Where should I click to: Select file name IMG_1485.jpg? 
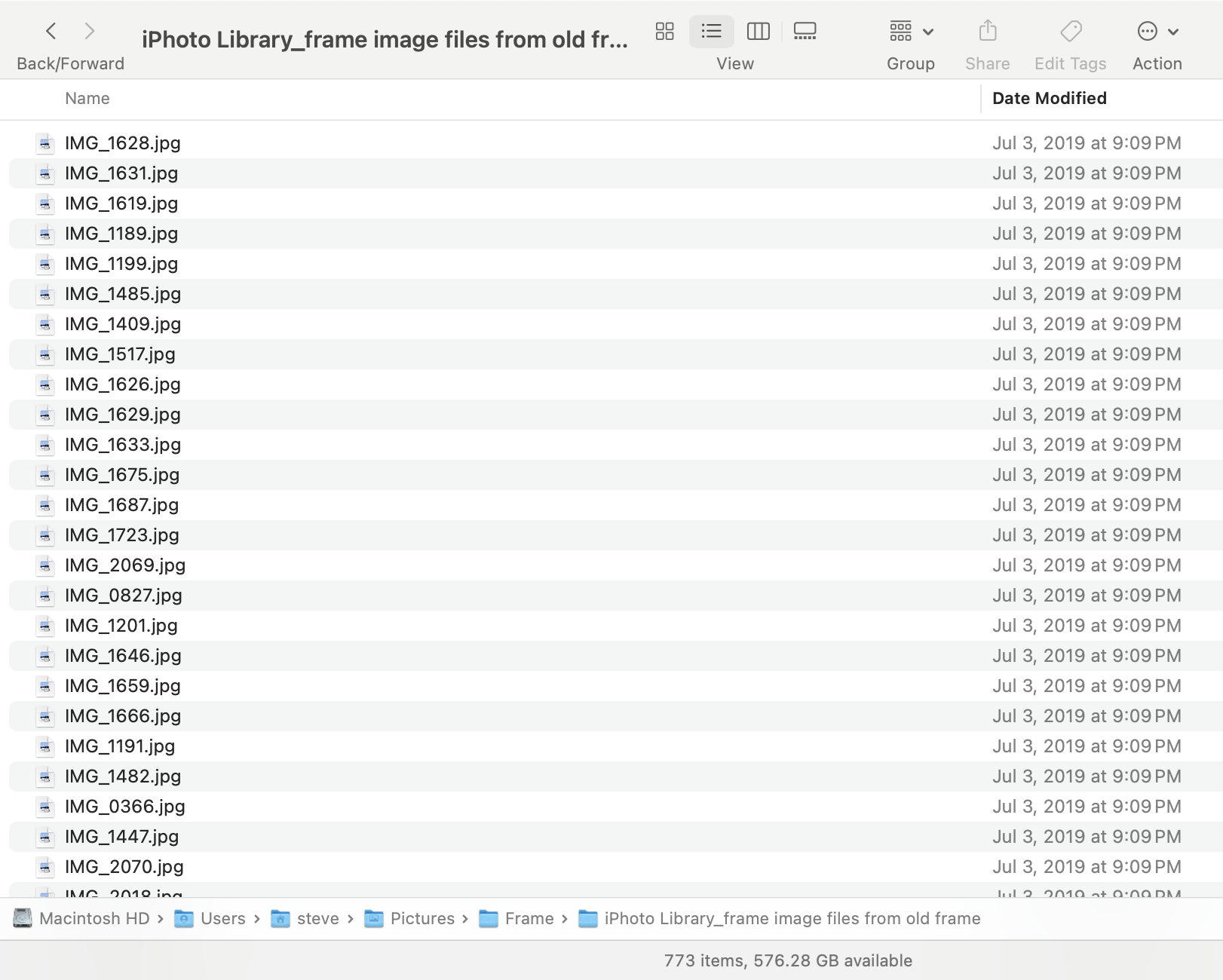[123, 294]
